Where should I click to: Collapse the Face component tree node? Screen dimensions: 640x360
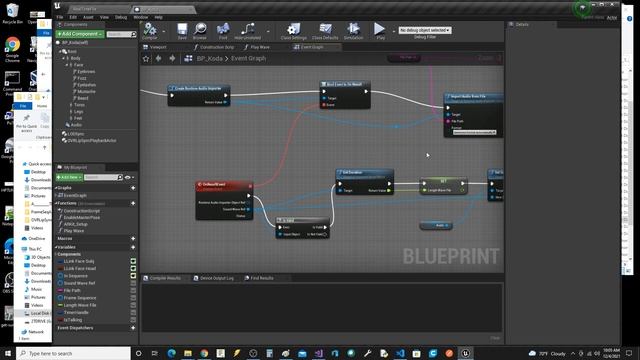point(67,65)
